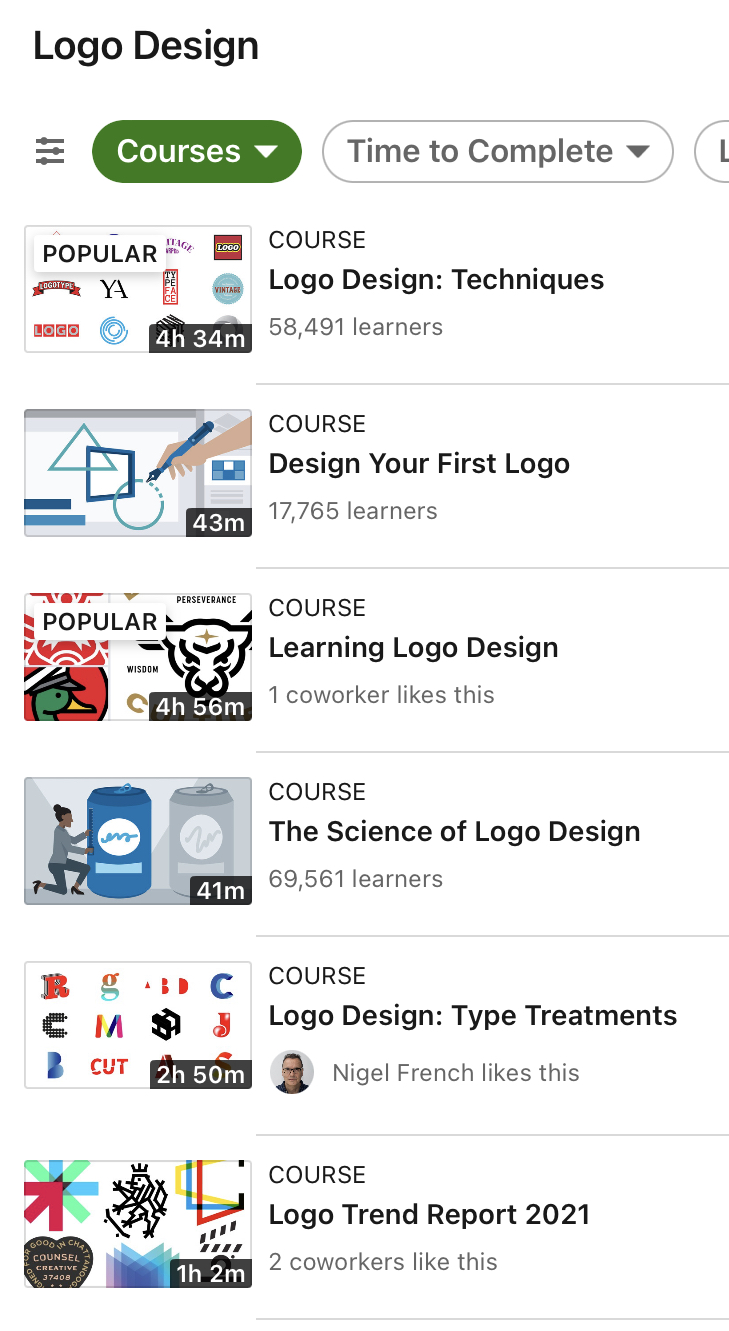Click 'Nigel French likes this'
This screenshot has height=1331, width=729.
(x=456, y=1071)
